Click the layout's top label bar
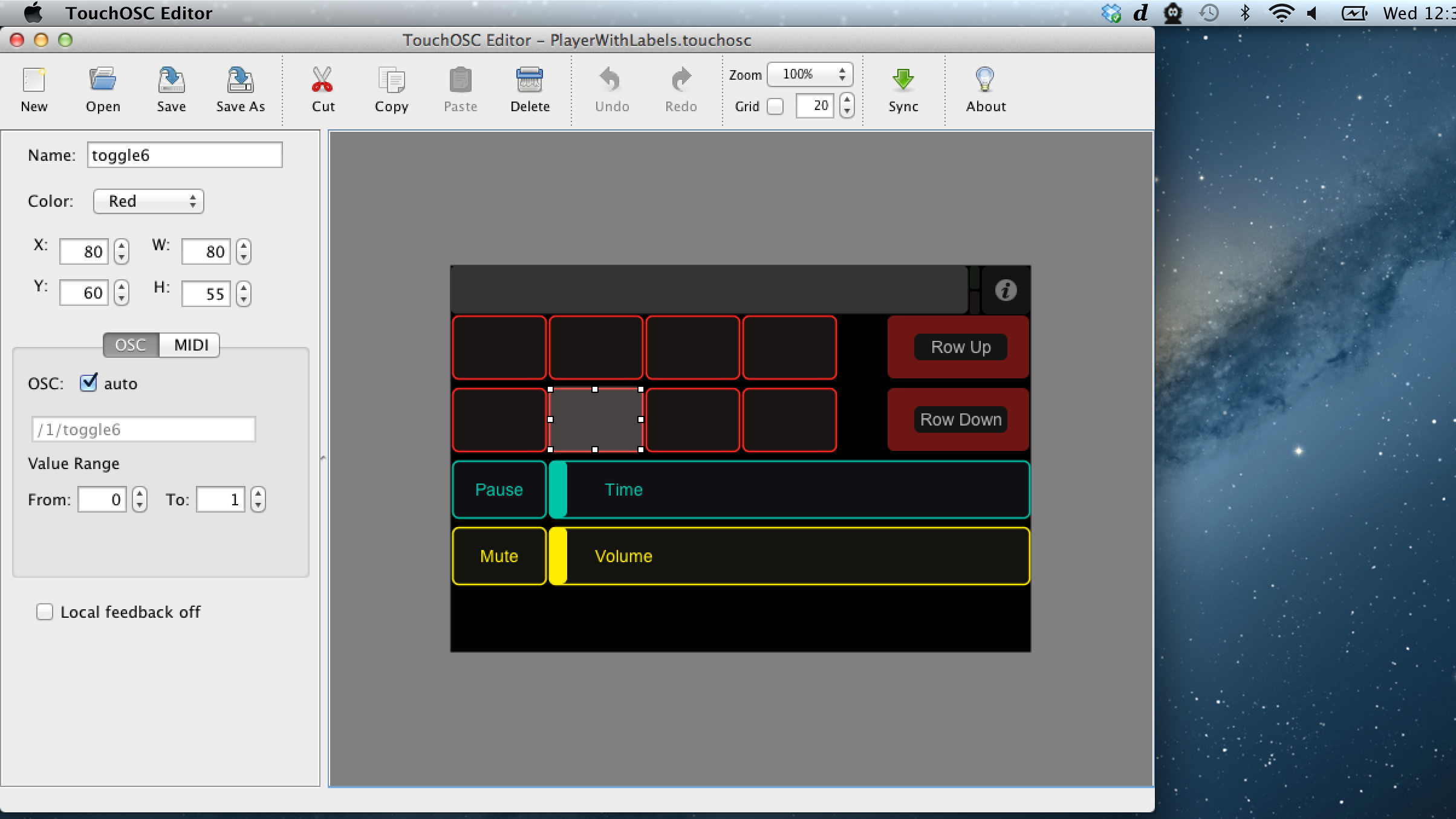1456x819 pixels. tap(709, 290)
